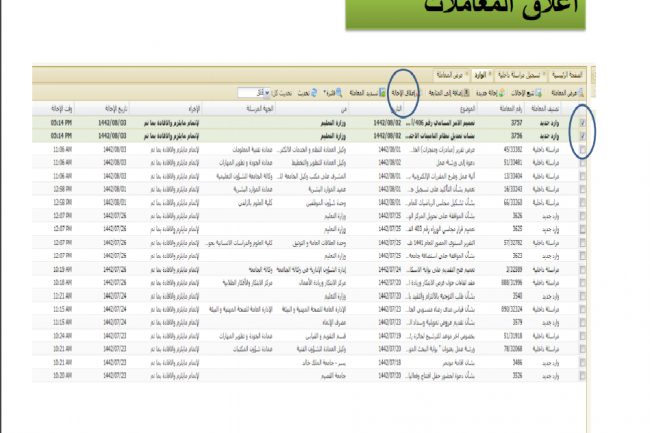Tick the checkbox for transaction 3626
The width and height of the screenshot is (650, 433).
[x=582, y=216]
